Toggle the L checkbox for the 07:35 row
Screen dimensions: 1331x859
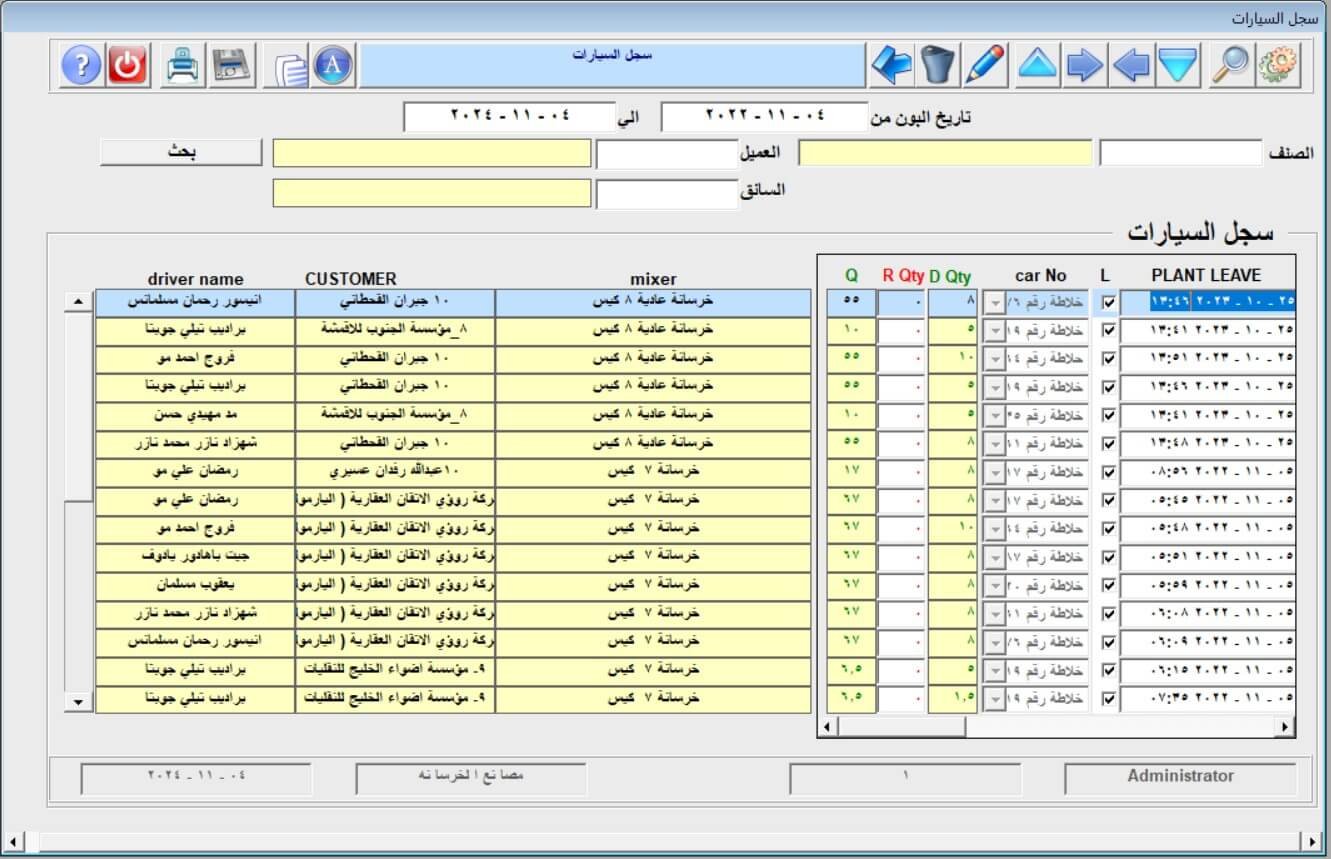(1108, 699)
